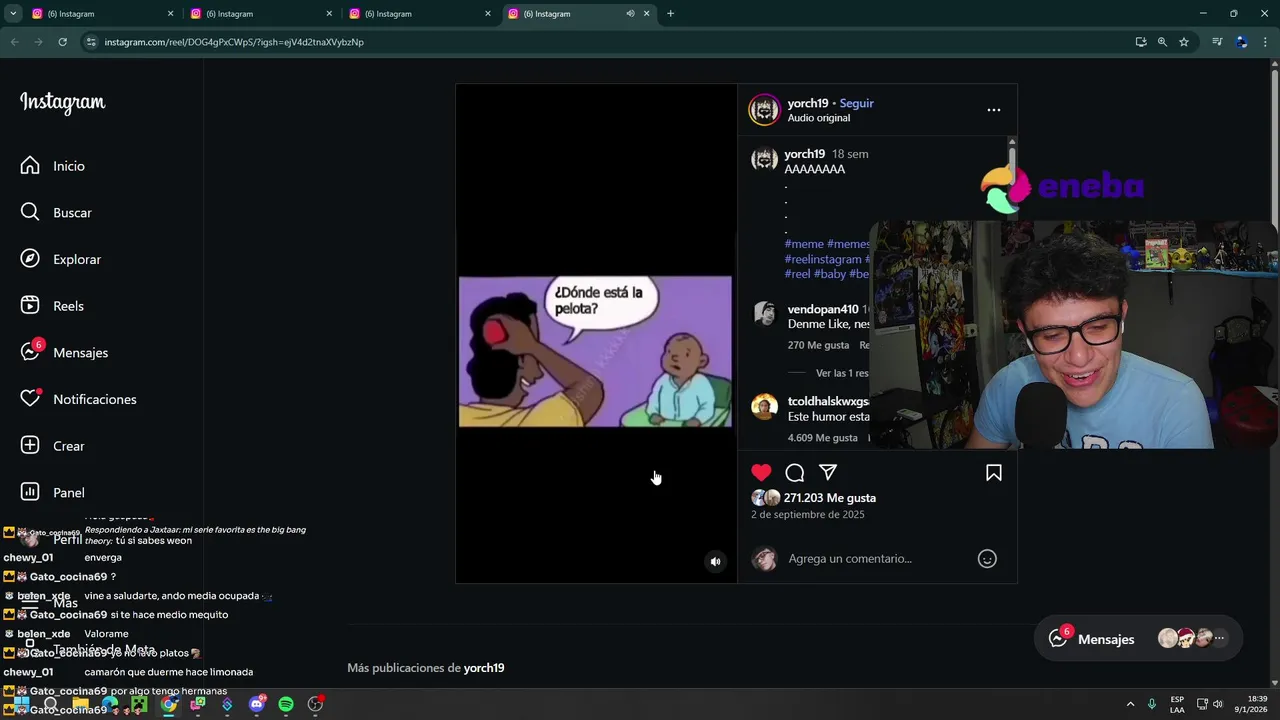Click the Chrome taskbar icon
Viewport: 1280px width, 720px height.
click(x=169, y=704)
